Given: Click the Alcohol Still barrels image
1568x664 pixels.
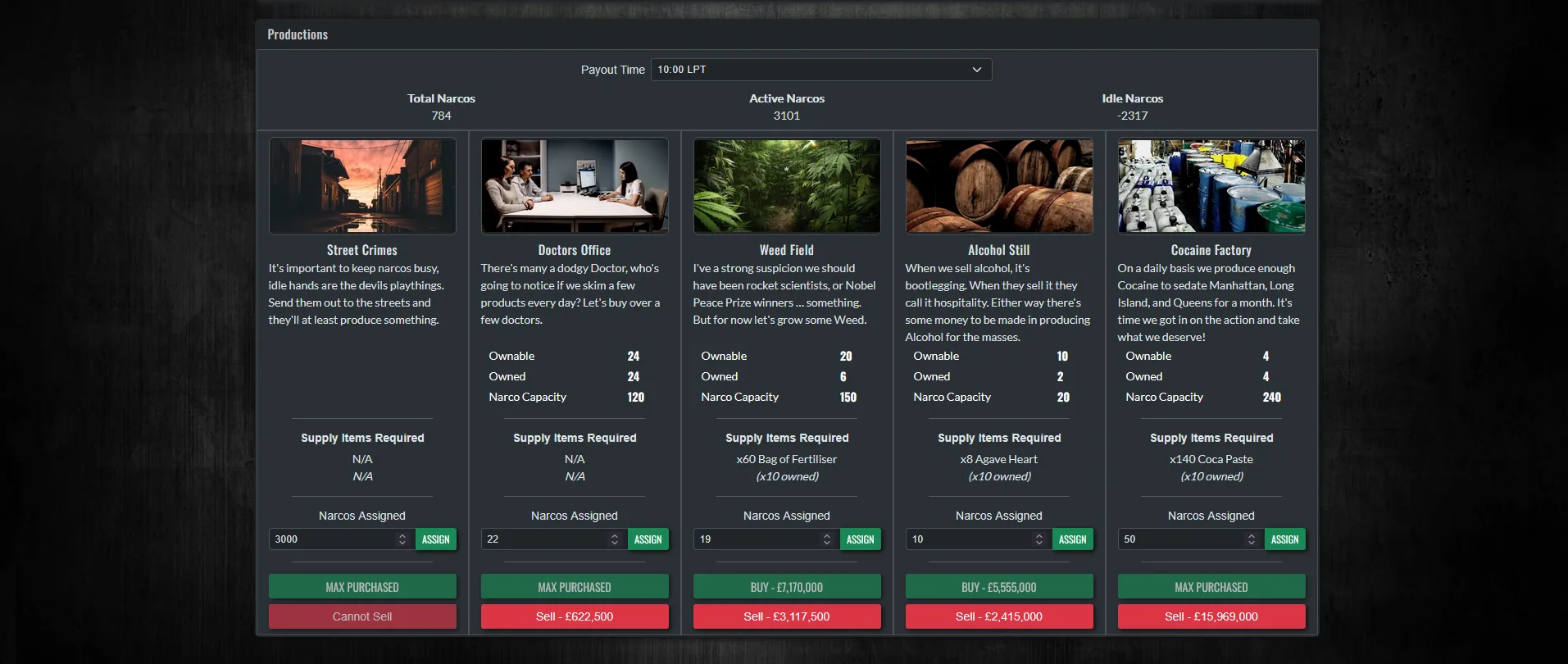Looking at the screenshot, I should 999,186.
